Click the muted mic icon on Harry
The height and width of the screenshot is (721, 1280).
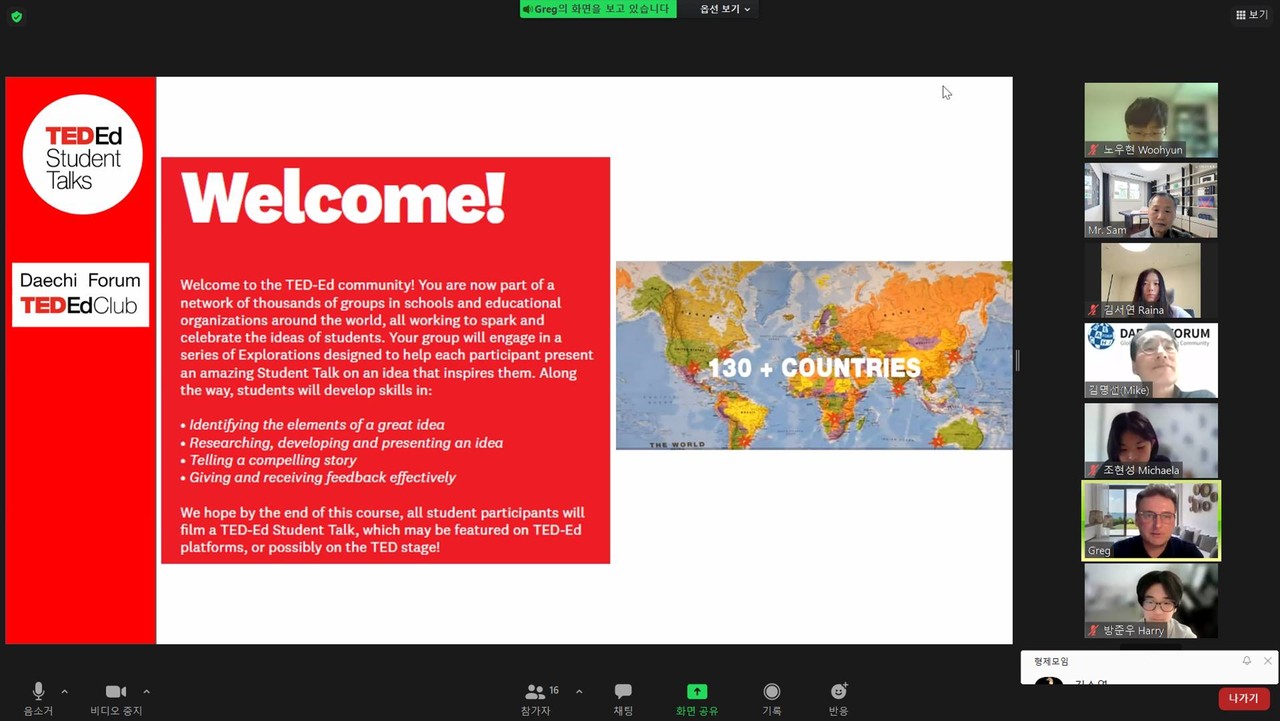[x=1094, y=630]
